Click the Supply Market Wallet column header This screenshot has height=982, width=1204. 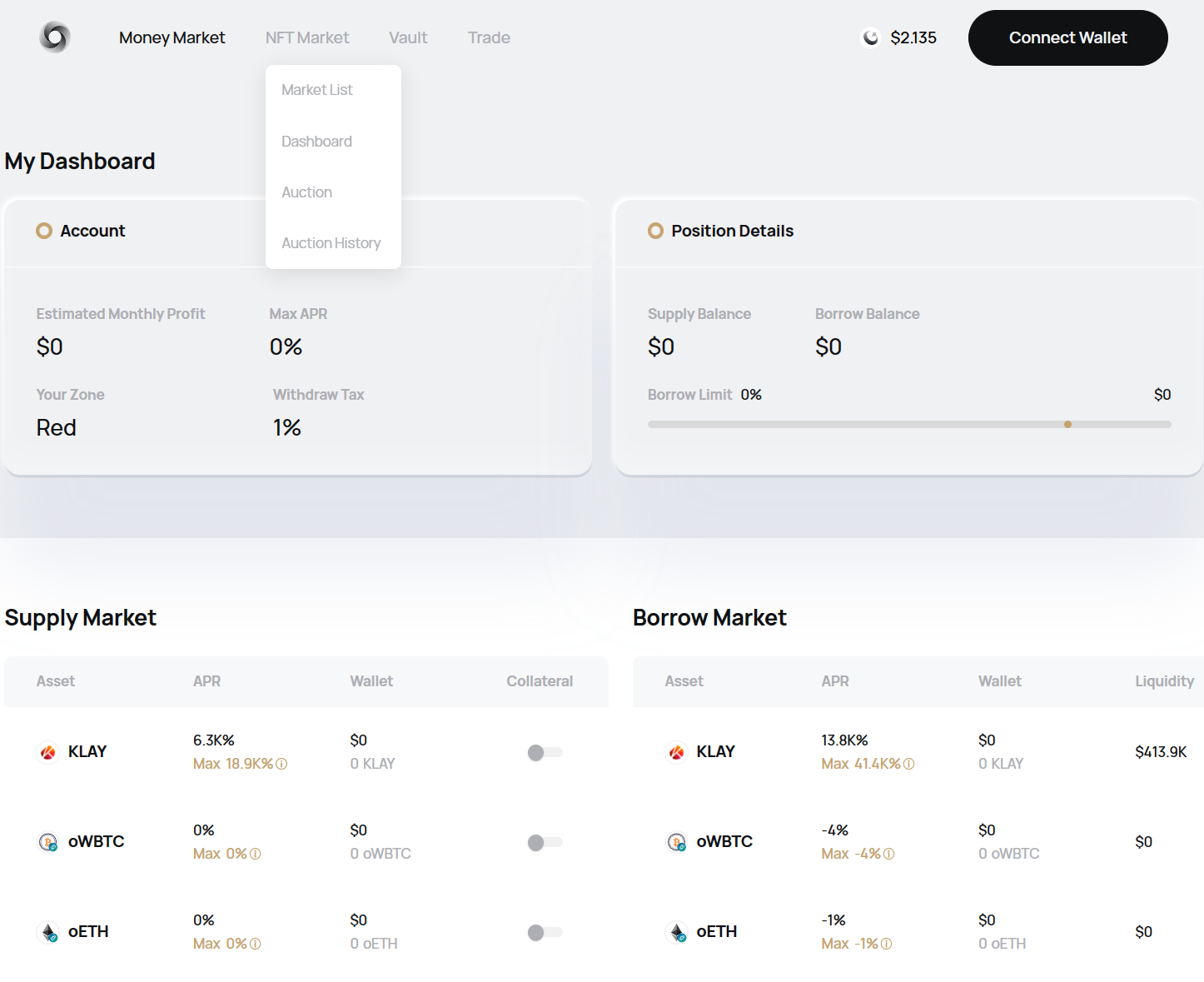371,681
